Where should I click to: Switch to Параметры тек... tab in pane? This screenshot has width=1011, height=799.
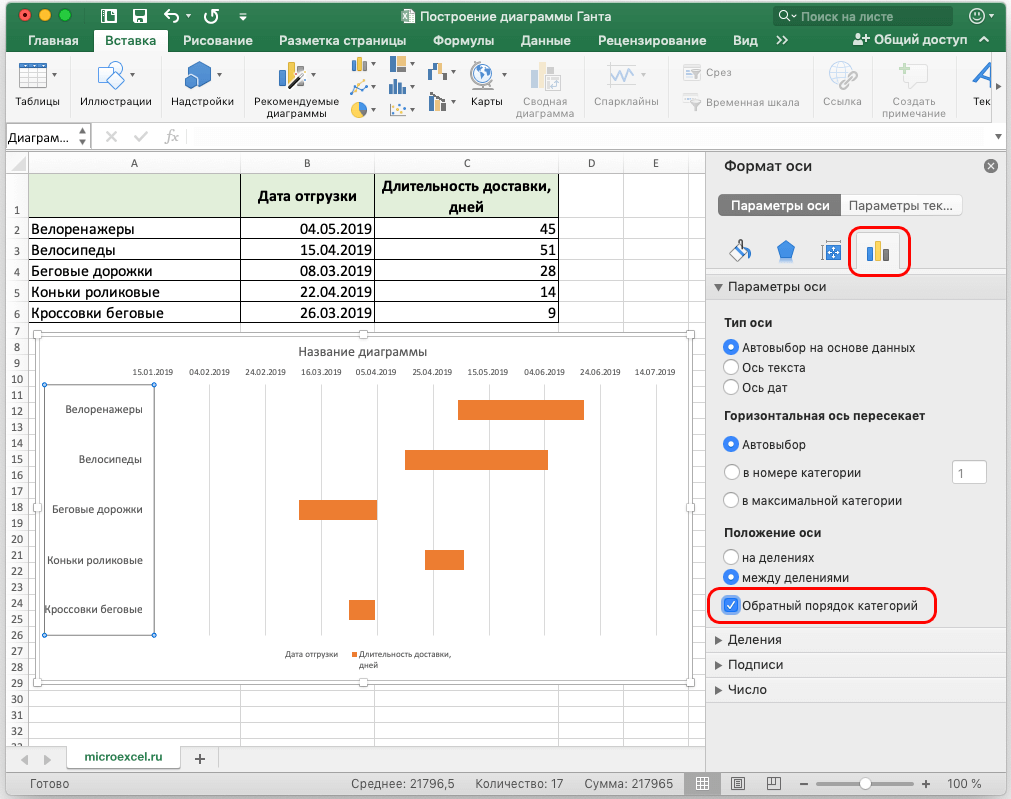901,206
